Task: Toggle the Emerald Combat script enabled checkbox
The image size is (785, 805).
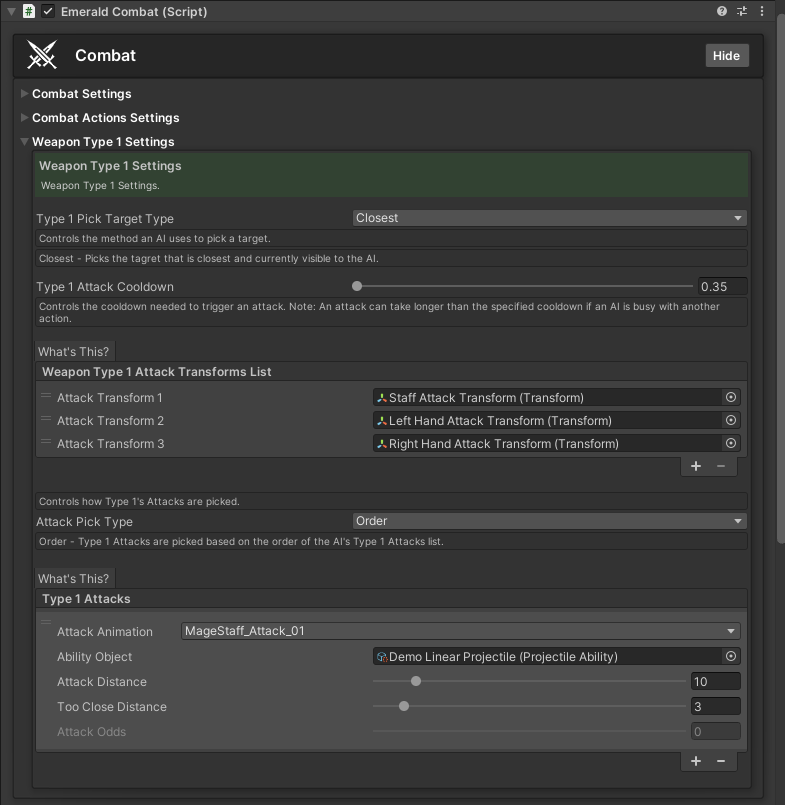Action: [48, 11]
